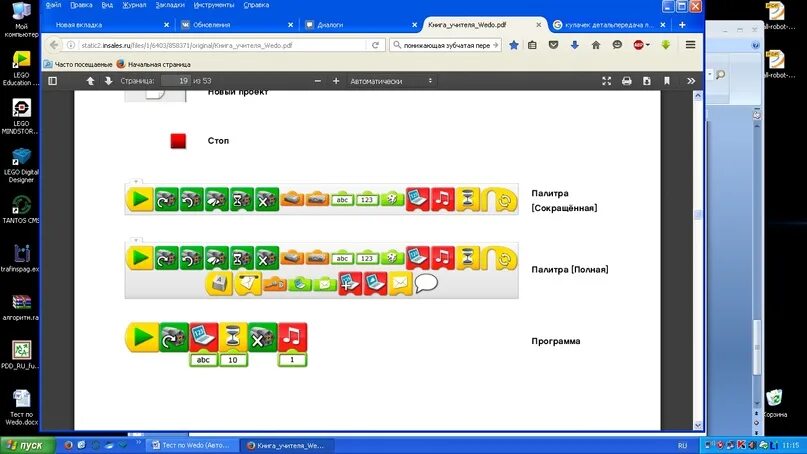
Task: Open the пуск Start menu
Action: click(x=27, y=445)
